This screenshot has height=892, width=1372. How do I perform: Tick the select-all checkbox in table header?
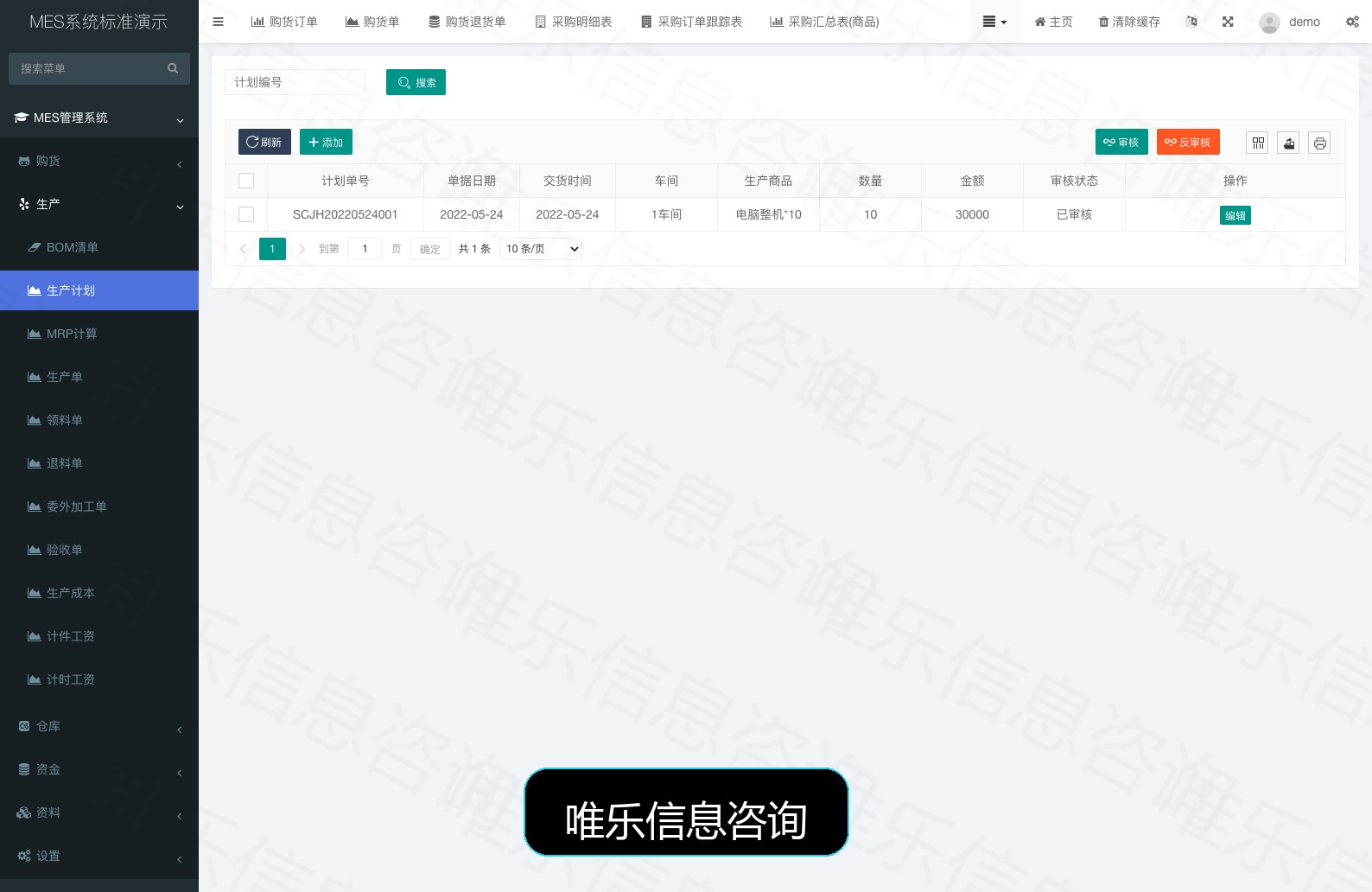click(246, 181)
